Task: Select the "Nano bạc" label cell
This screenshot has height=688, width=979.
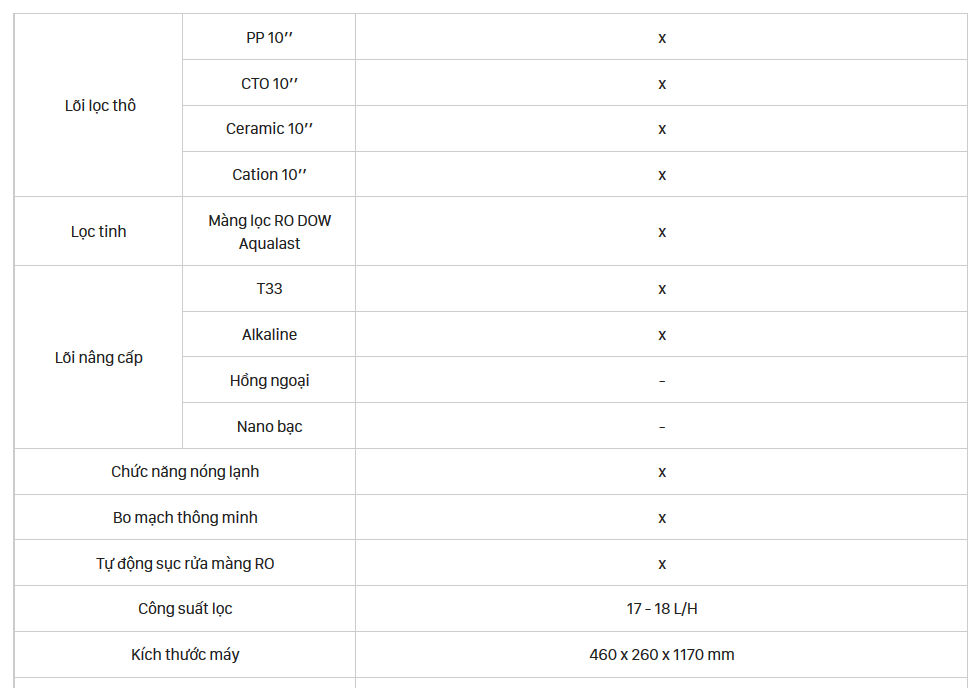Action: pyautogui.click(x=269, y=427)
